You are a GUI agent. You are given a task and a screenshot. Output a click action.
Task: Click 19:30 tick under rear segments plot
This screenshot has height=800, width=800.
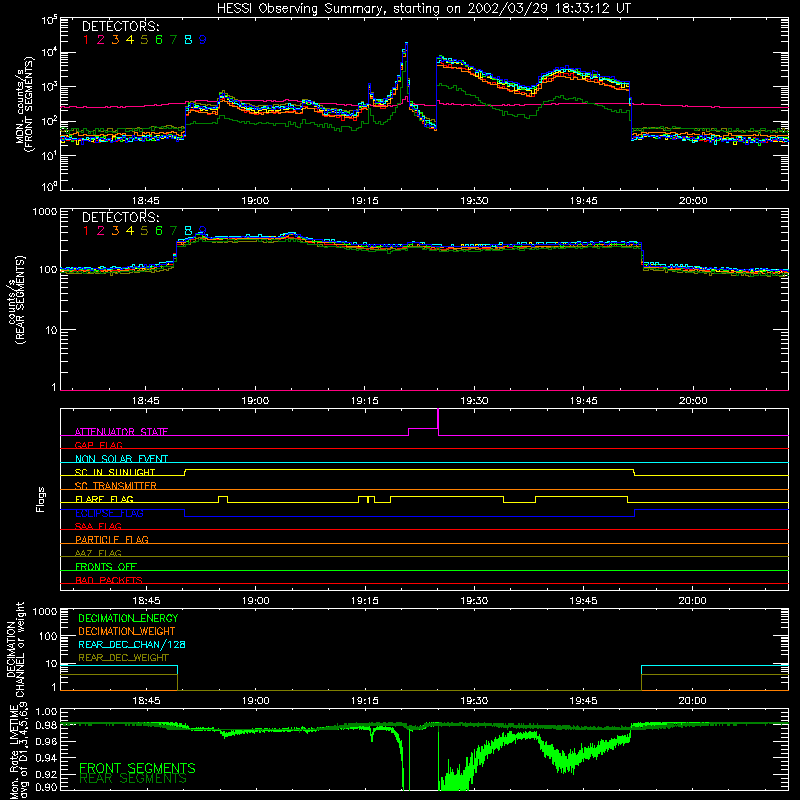[x=474, y=401]
